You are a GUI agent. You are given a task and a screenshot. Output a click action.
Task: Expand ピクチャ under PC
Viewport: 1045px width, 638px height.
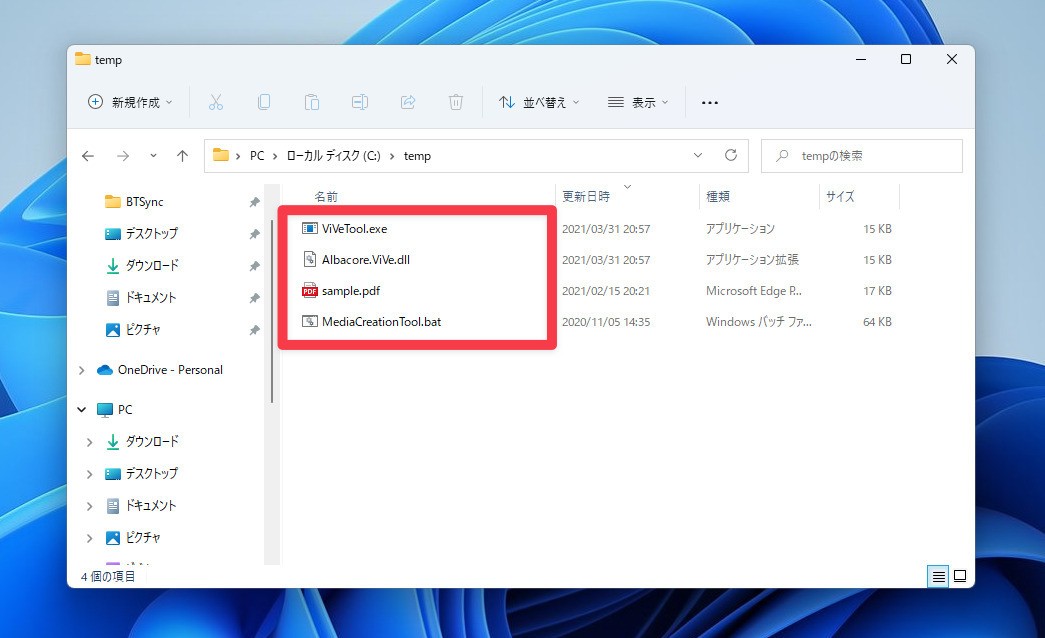pyautogui.click(x=89, y=538)
